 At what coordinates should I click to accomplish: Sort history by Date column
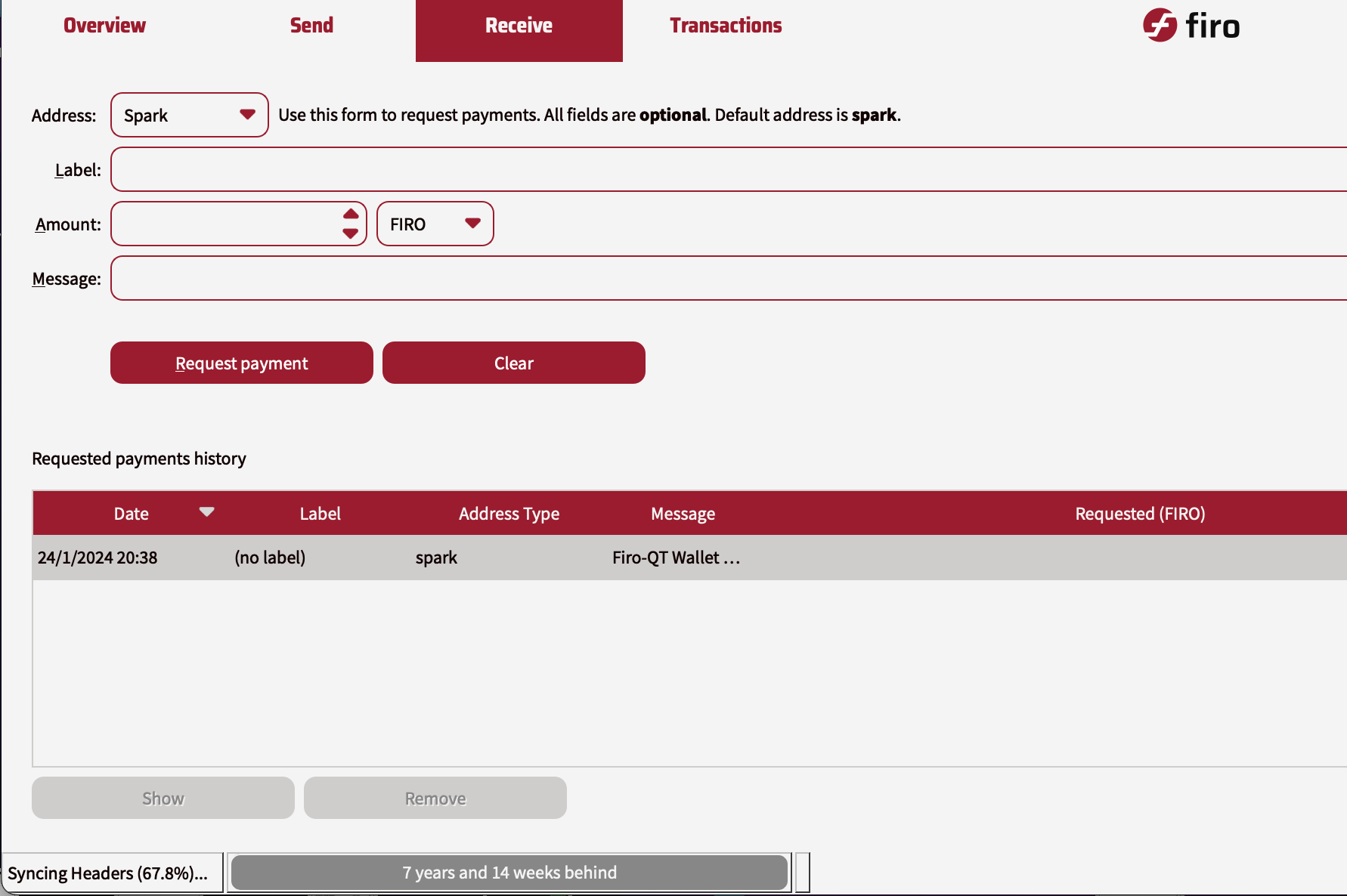(x=131, y=514)
